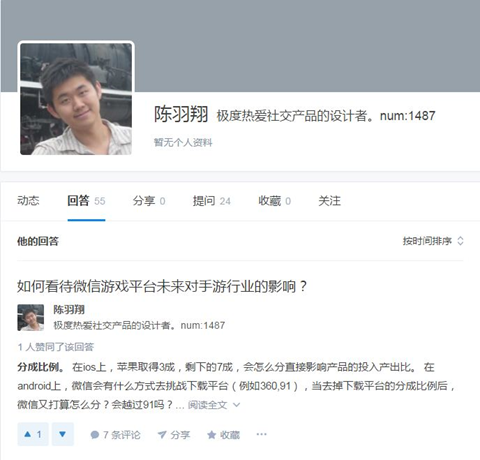
Task: Open the question about 微信游戏平台
Action: pos(162,286)
